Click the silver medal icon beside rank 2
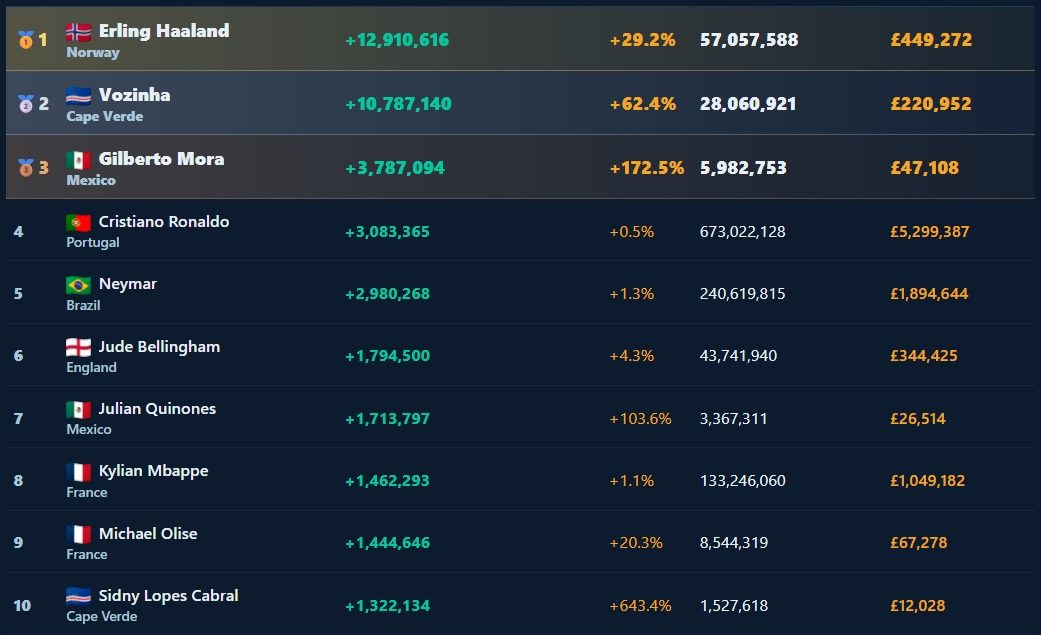The width and height of the screenshot is (1041, 635). click(x=25, y=104)
